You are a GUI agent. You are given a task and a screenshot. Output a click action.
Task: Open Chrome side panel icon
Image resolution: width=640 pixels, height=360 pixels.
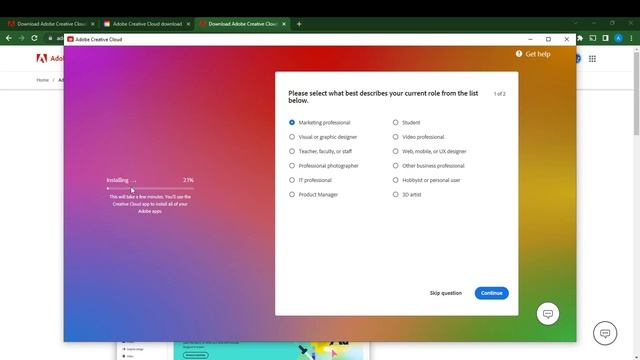[x=606, y=38]
